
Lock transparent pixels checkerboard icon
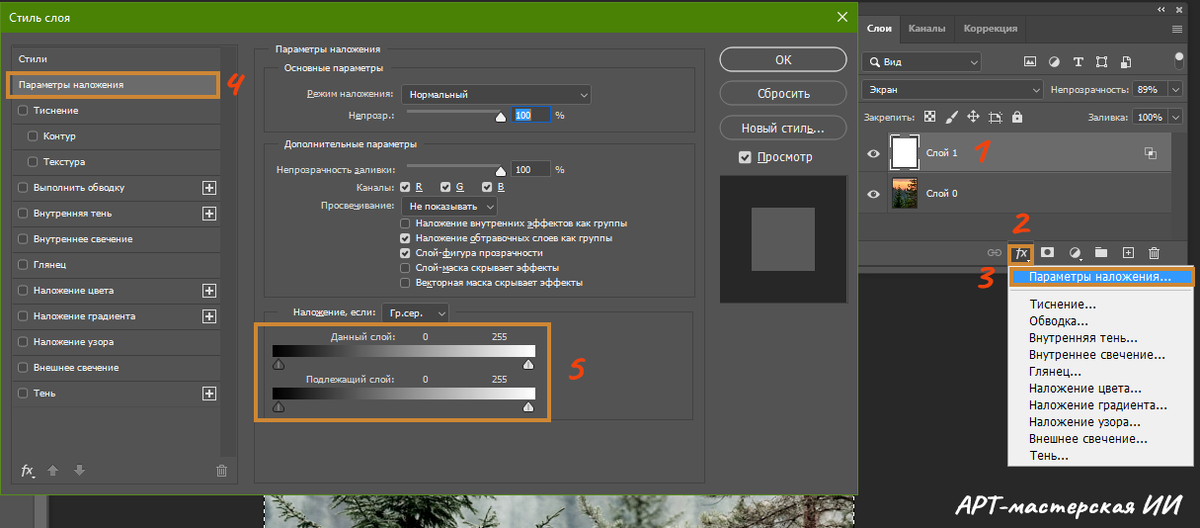[x=930, y=117]
